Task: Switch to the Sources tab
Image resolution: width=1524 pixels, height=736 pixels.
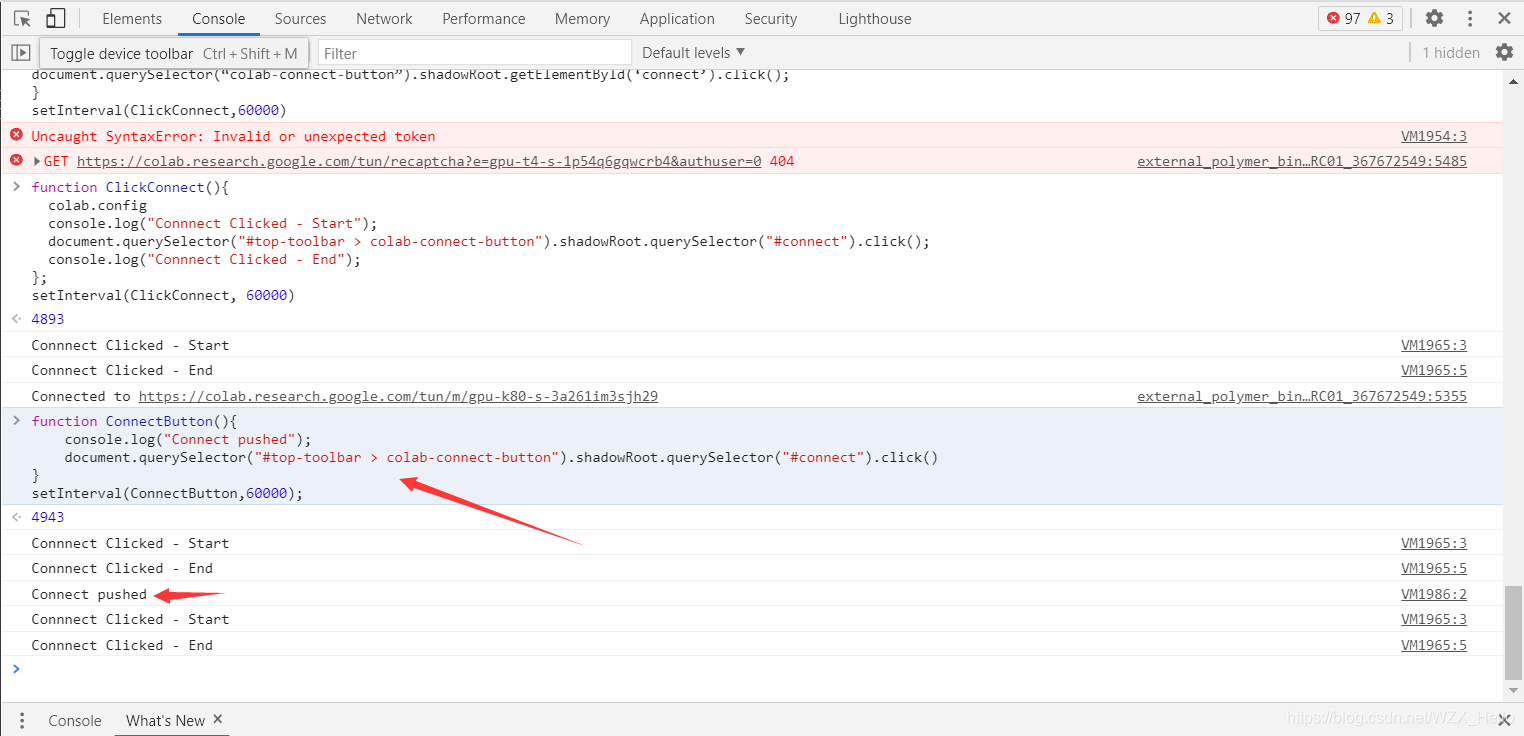Action: coord(300,18)
